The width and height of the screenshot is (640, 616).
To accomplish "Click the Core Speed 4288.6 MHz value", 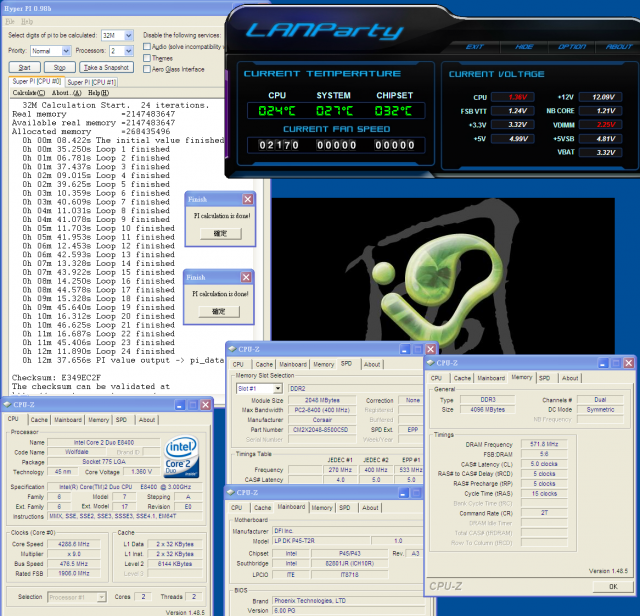I will pyautogui.click(x=73, y=544).
